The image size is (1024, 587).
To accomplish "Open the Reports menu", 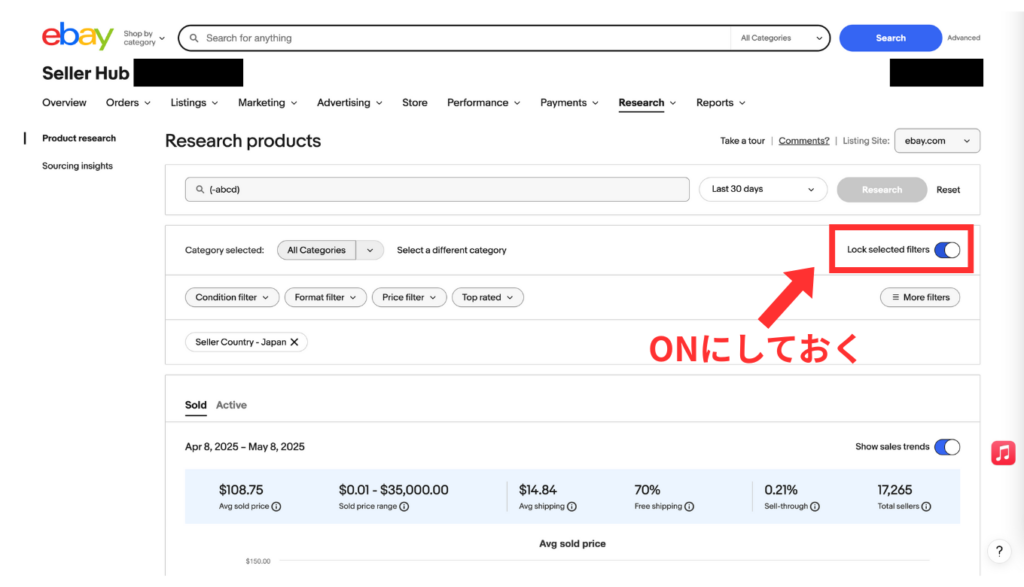I will (720, 103).
